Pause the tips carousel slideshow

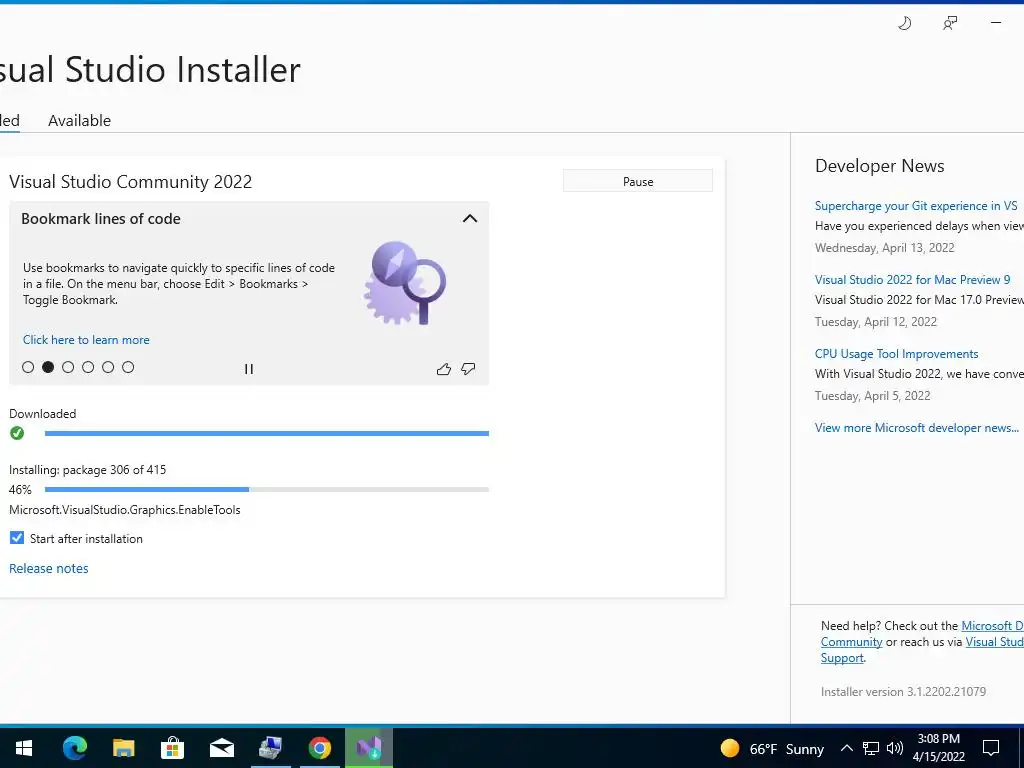coord(249,369)
